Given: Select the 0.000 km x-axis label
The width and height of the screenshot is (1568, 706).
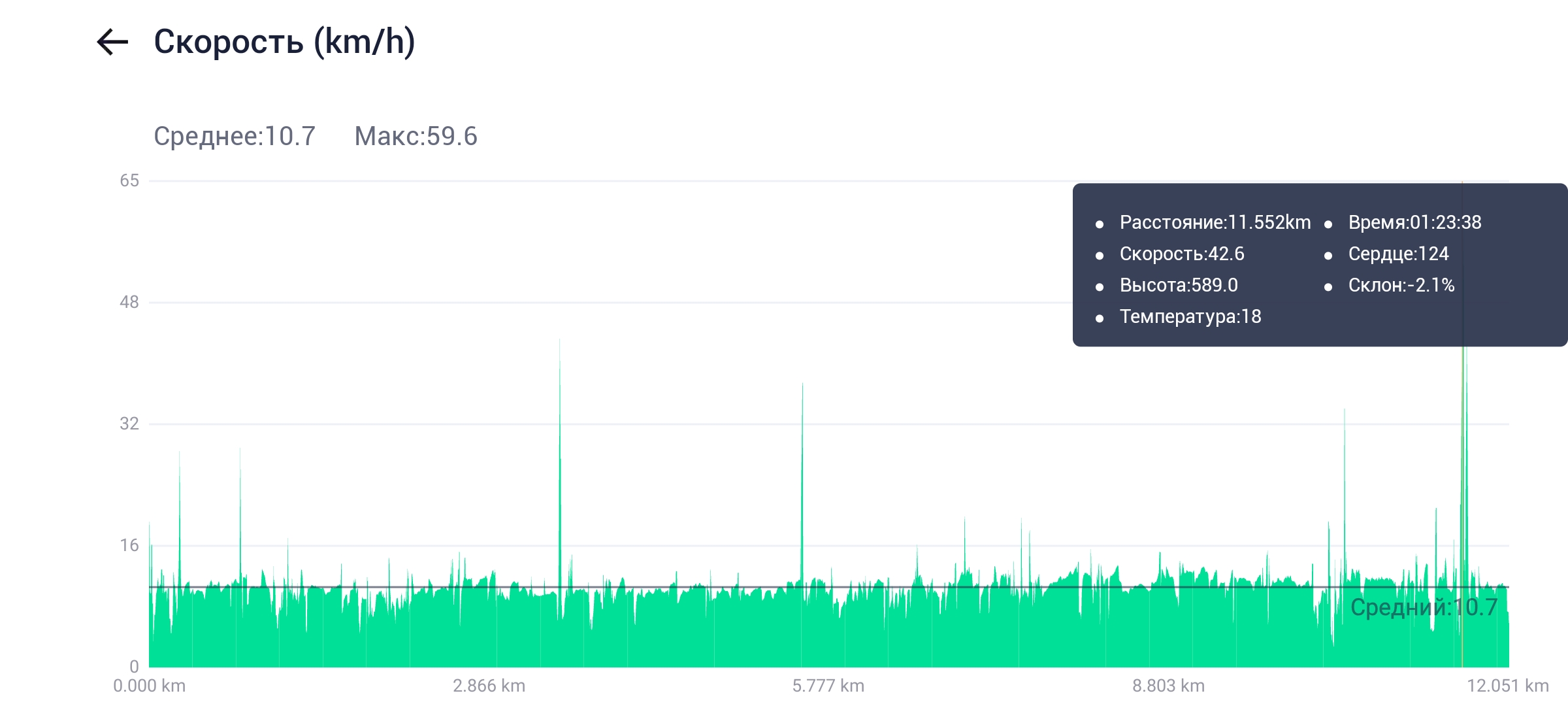Looking at the screenshot, I should tap(150, 686).
